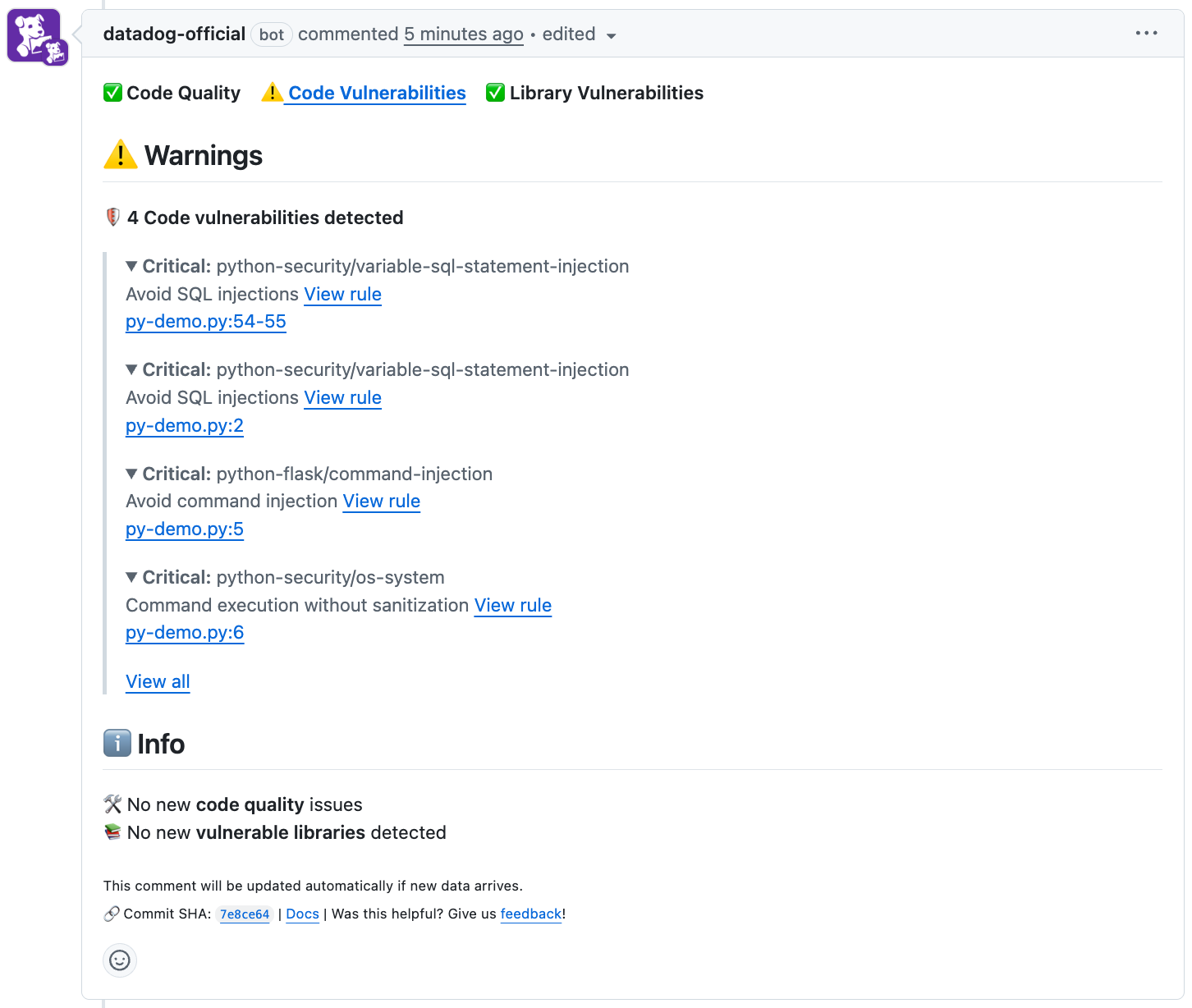1192x1008 pixels.
Task: Click the green checkmark beside Code Quality
Action: (113, 93)
